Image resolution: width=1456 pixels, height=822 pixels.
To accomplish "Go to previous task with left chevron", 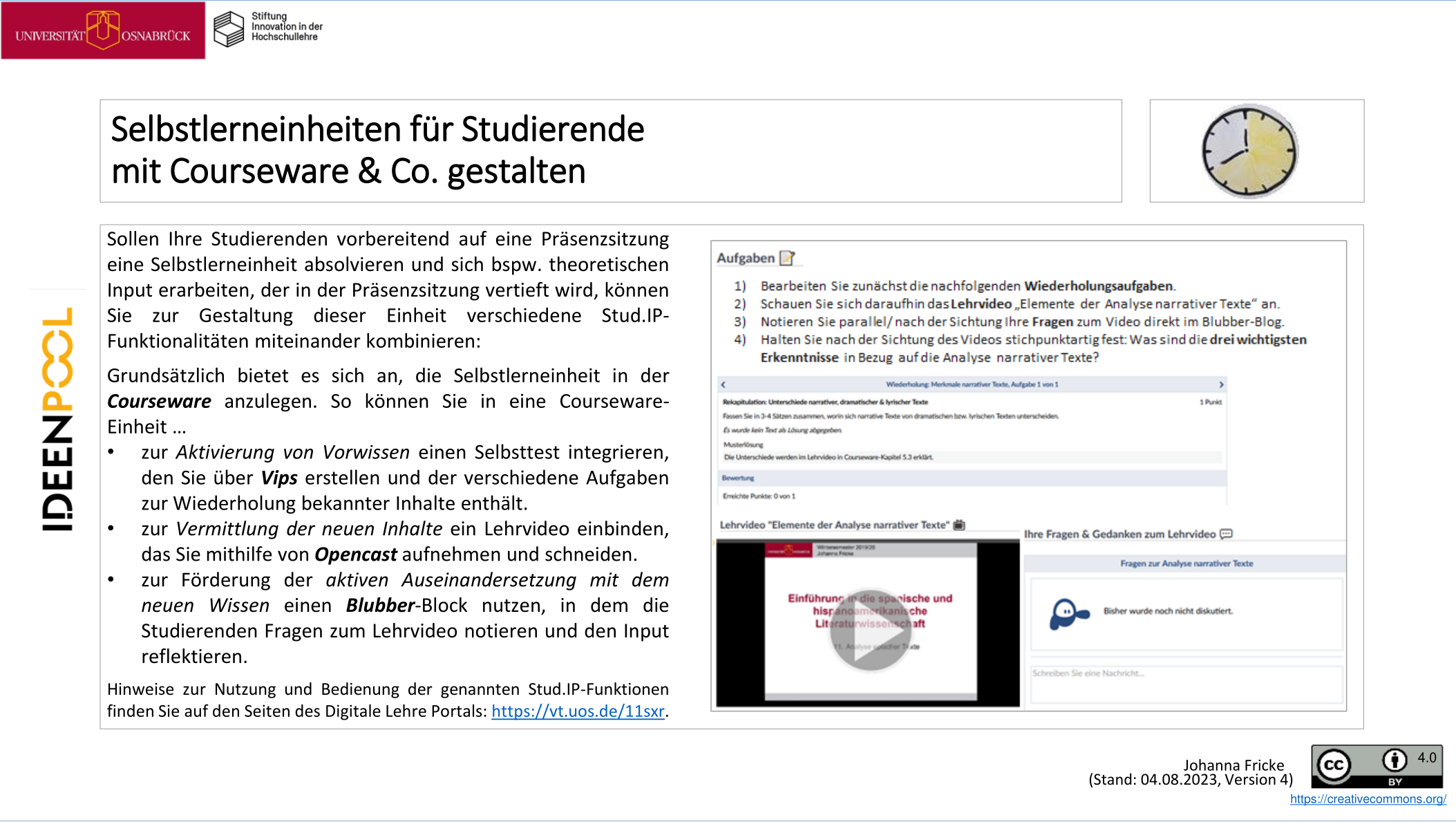I will pos(723,384).
